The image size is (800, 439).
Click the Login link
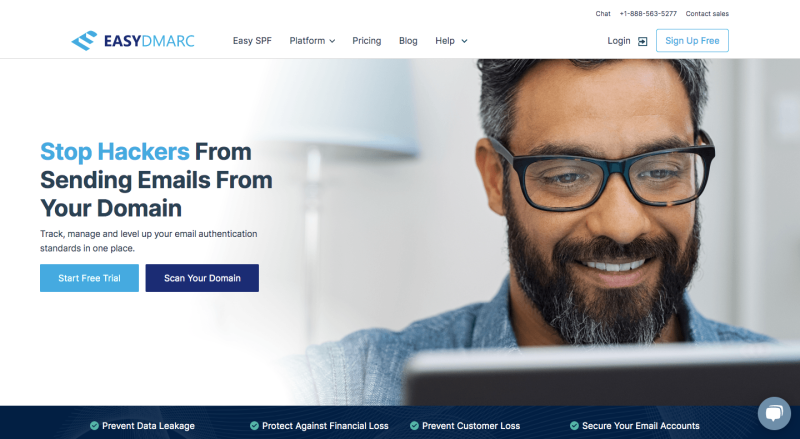click(619, 41)
